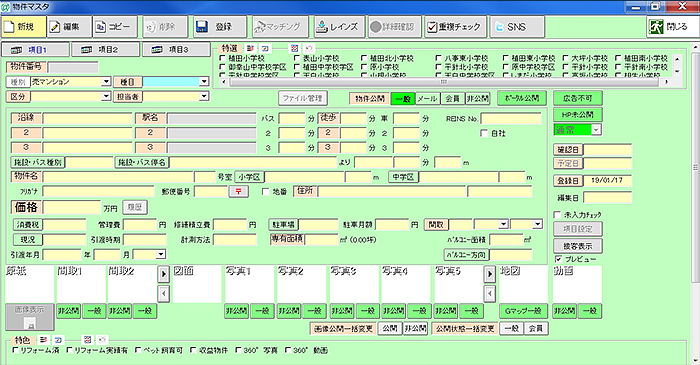This screenshot has width=700, height=365.
Task: Click the horizontal scrollbar in 特選 list
Action: click(444, 82)
